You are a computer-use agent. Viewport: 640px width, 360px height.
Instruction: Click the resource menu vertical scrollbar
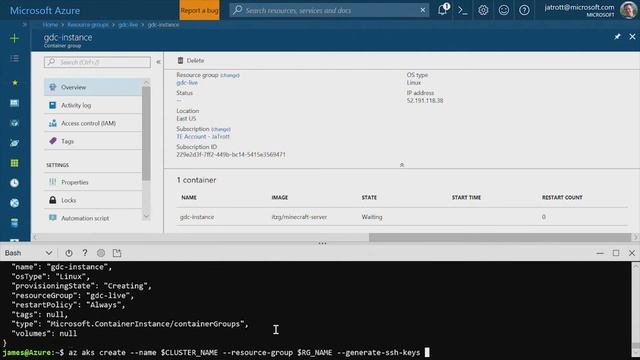[x=146, y=133]
